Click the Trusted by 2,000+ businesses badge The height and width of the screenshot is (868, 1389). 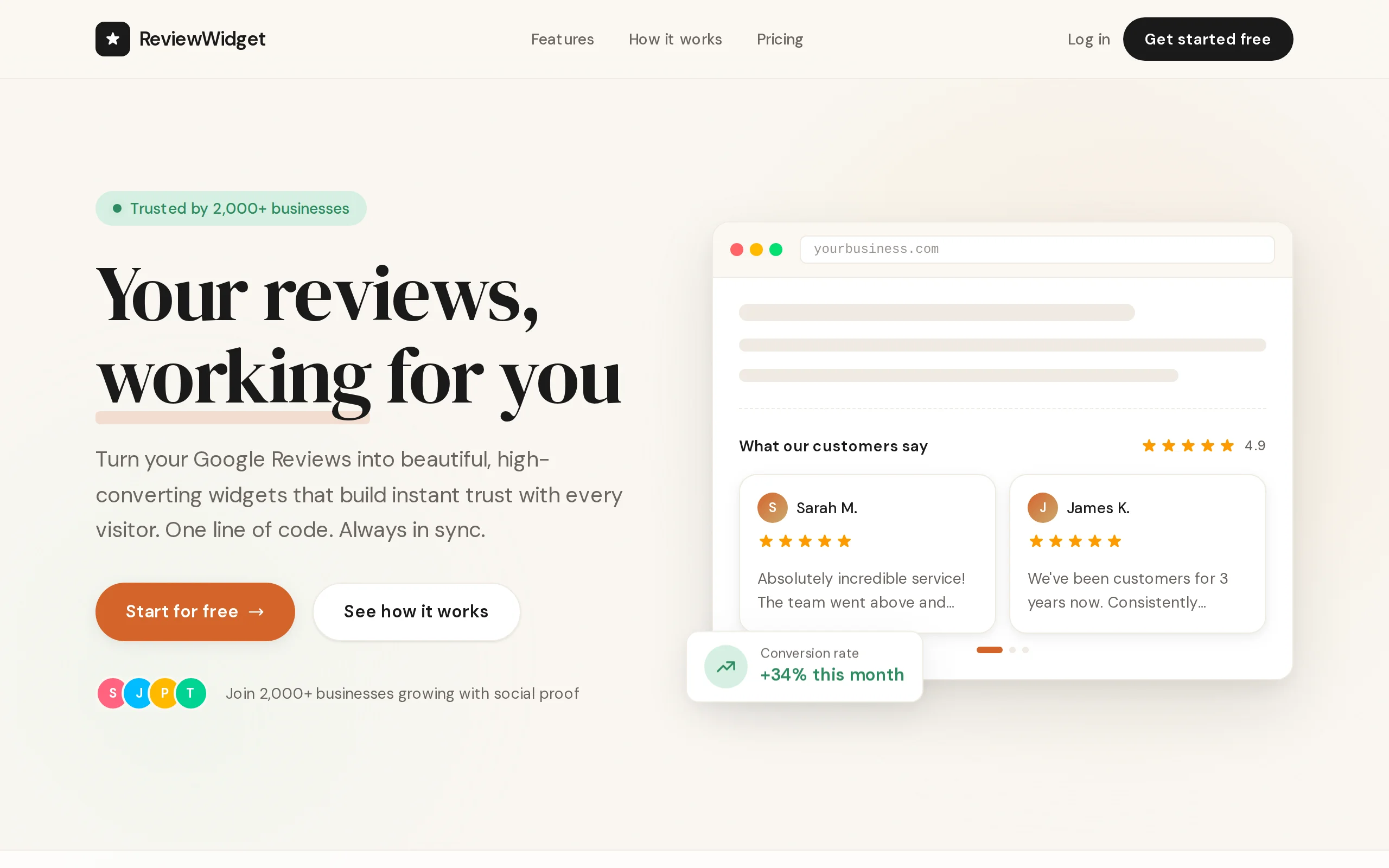[231, 208]
